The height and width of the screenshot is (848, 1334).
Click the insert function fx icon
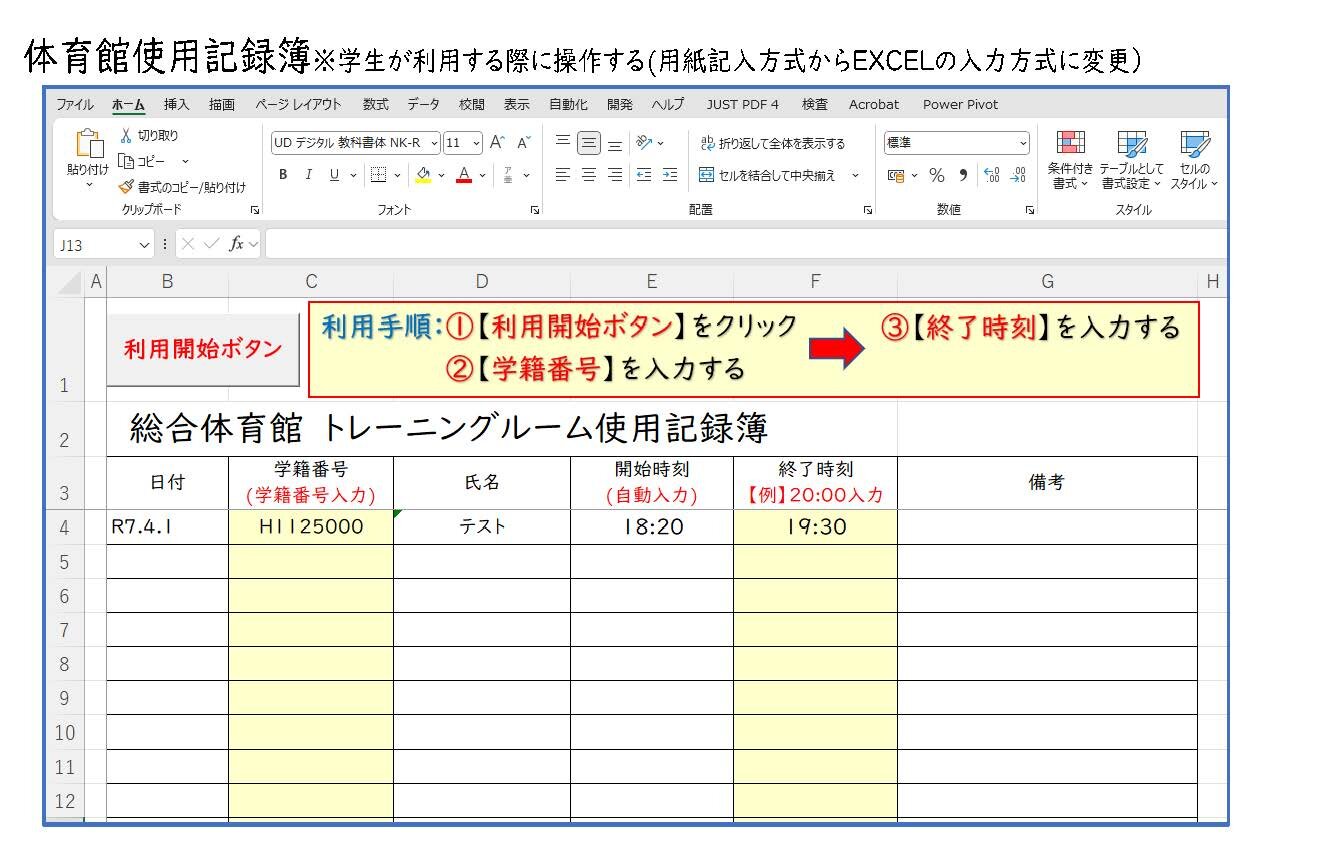(237, 245)
